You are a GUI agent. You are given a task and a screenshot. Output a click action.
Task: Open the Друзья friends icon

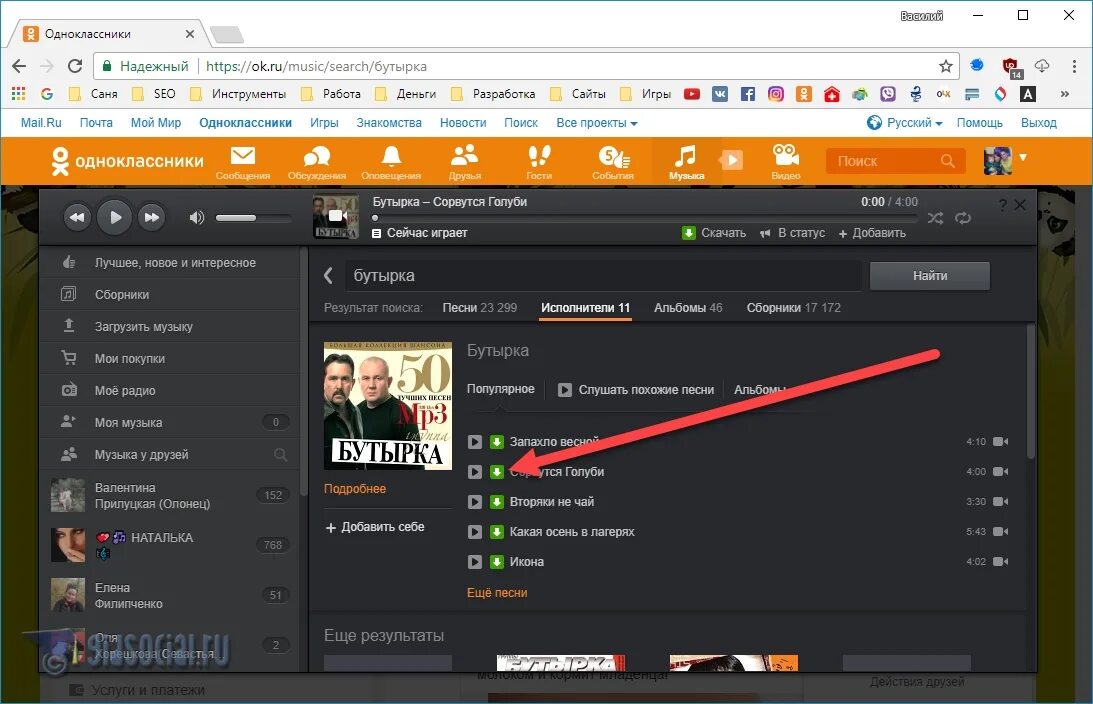(464, 162)
